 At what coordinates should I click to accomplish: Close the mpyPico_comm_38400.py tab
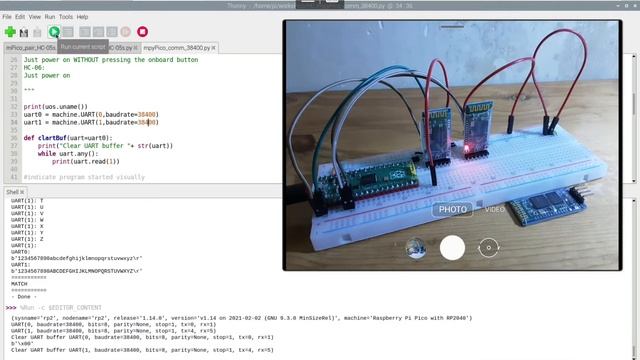coord(213,48)
